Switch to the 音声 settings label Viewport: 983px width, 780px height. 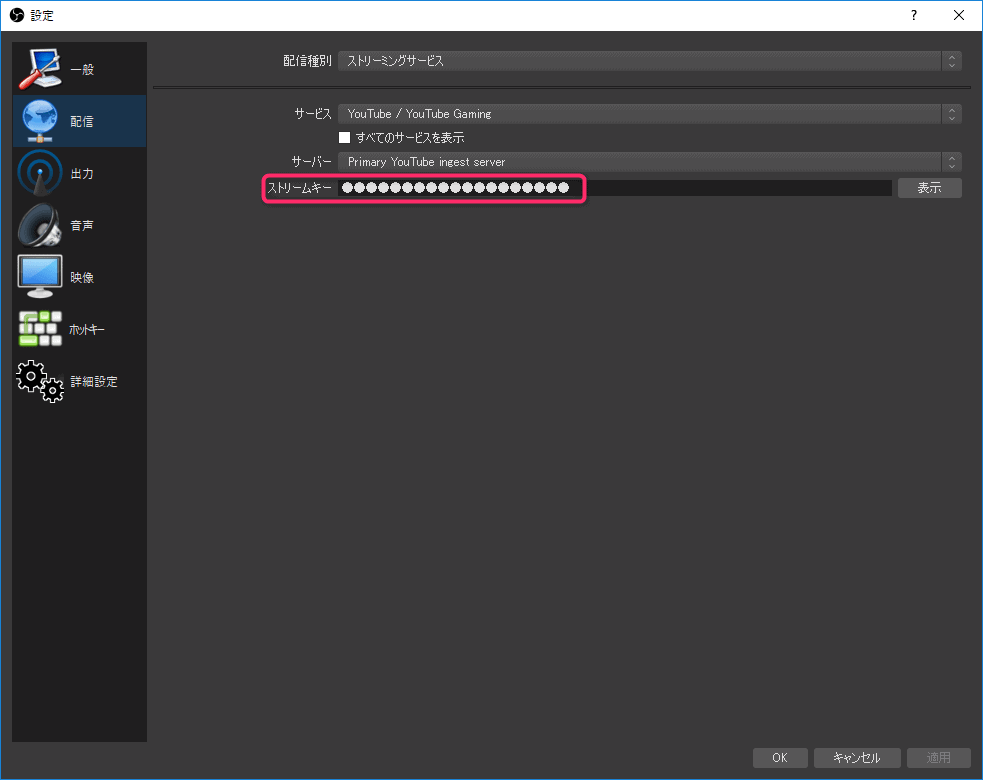82,226
